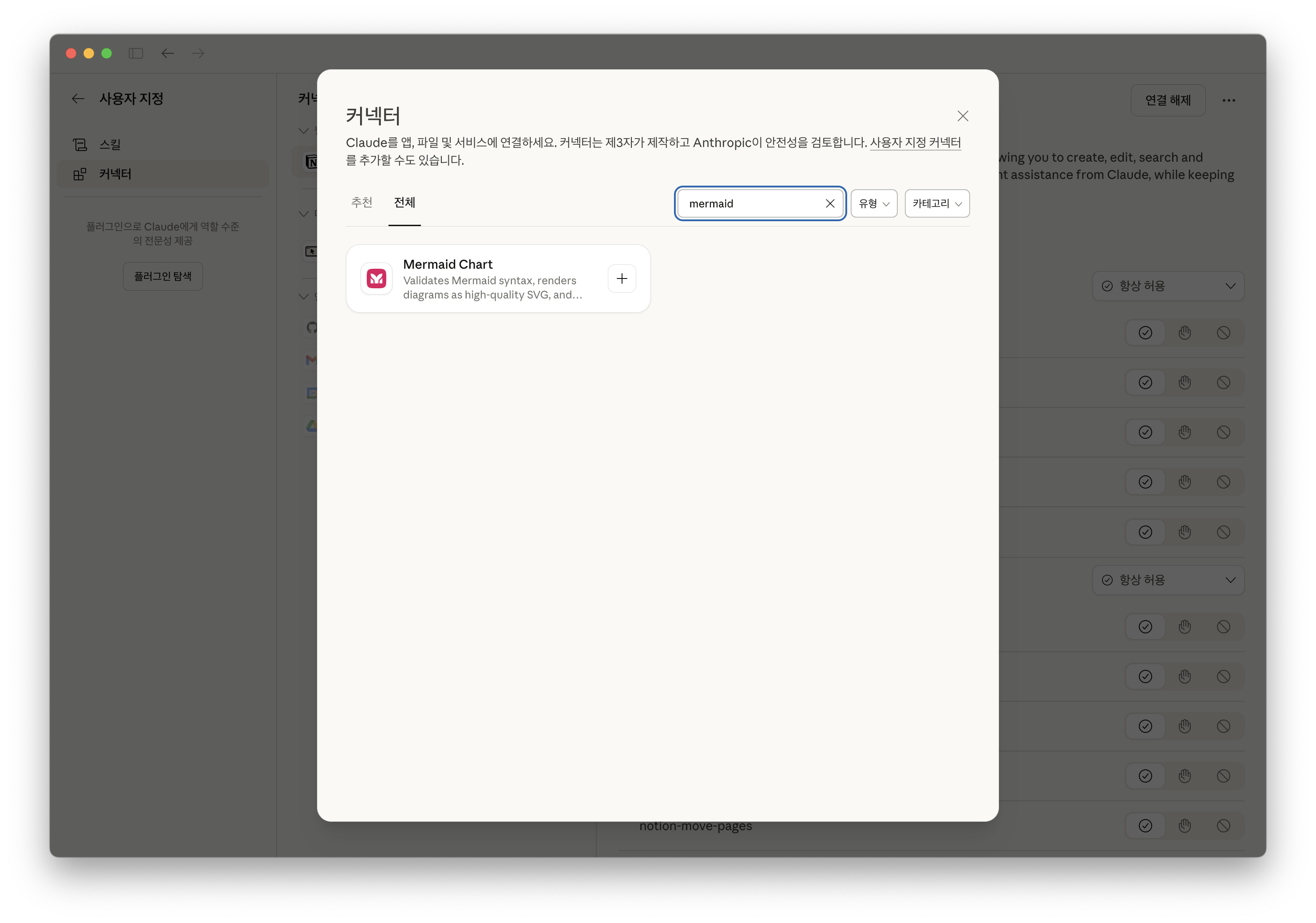Image resolution: width=1316 pixels, height=923 pixels.
Task: Click the back arrow in the title bar
Action: click(167, 53)
